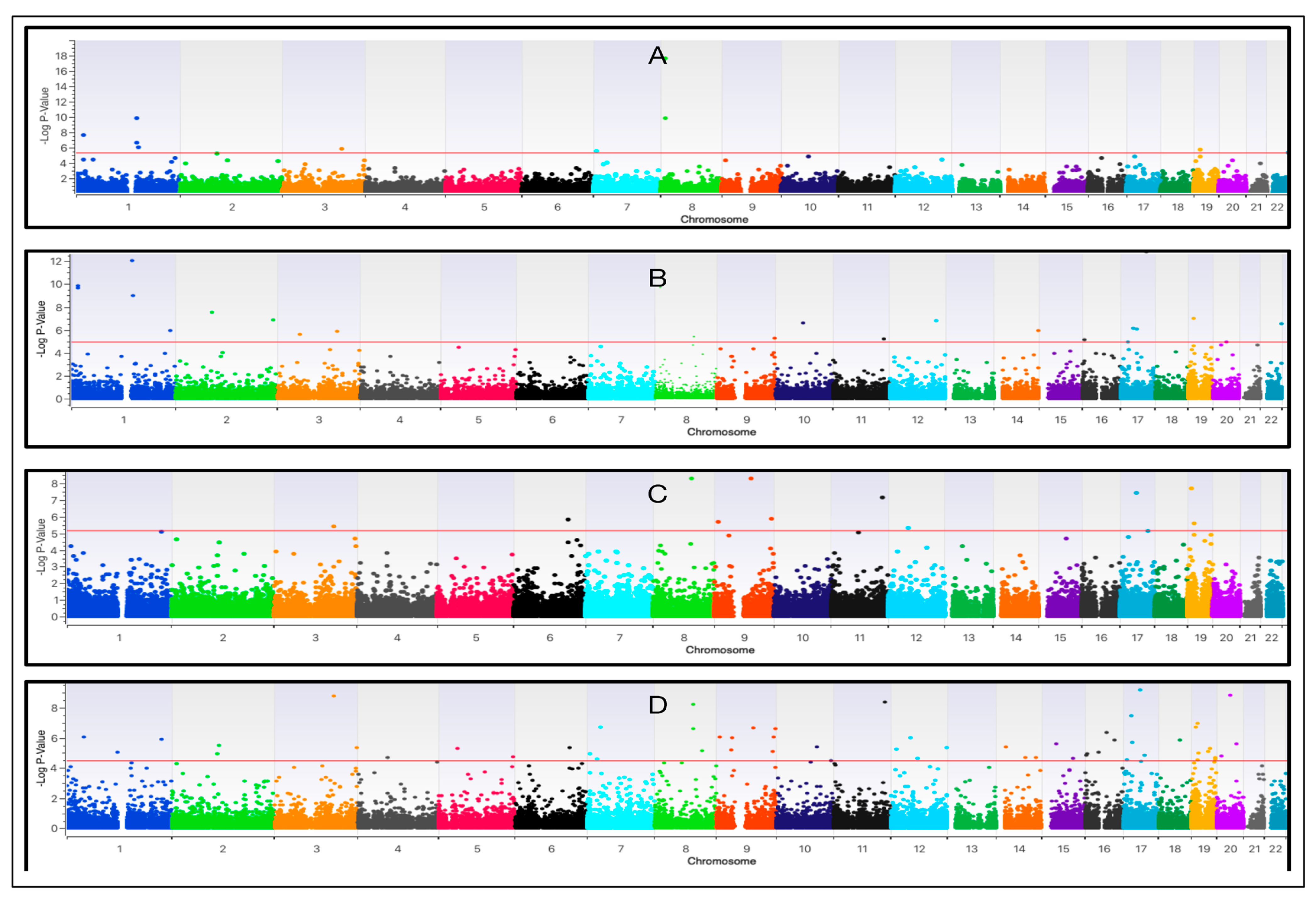This screenshot has width=1316, height=898.
Task: Click chromosome 8 axis label in panel A
Action: (692, 207)
